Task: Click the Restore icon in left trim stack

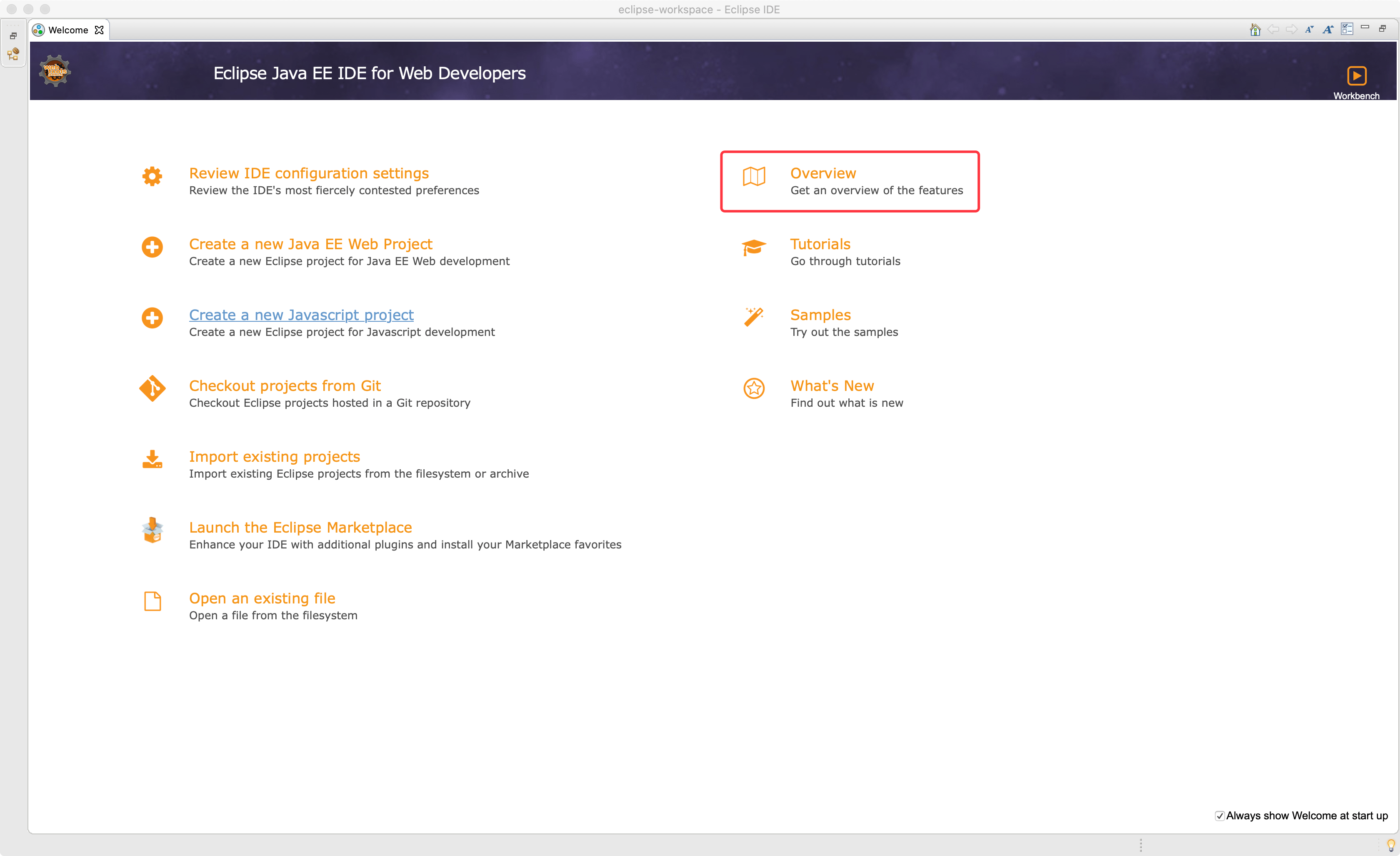Action: pos(13,36)
